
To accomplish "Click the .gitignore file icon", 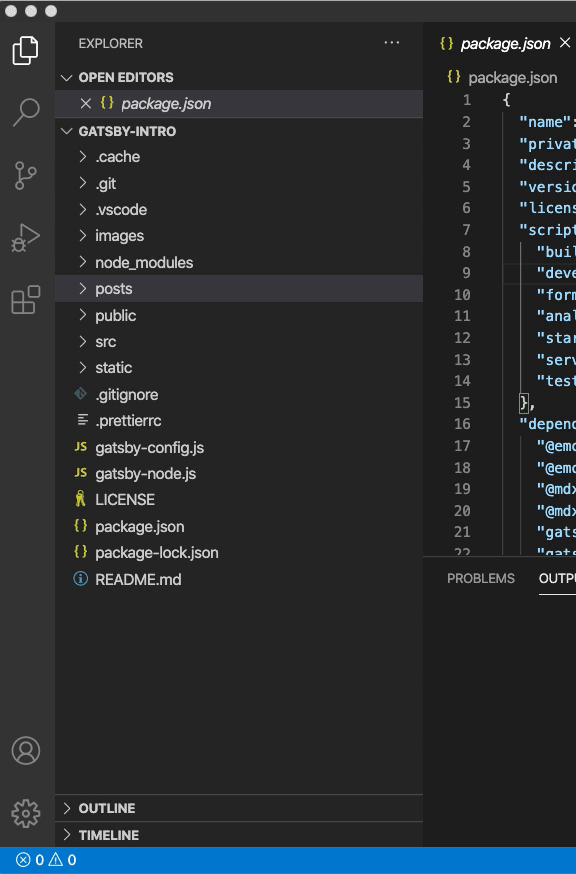I will [80, 394].
